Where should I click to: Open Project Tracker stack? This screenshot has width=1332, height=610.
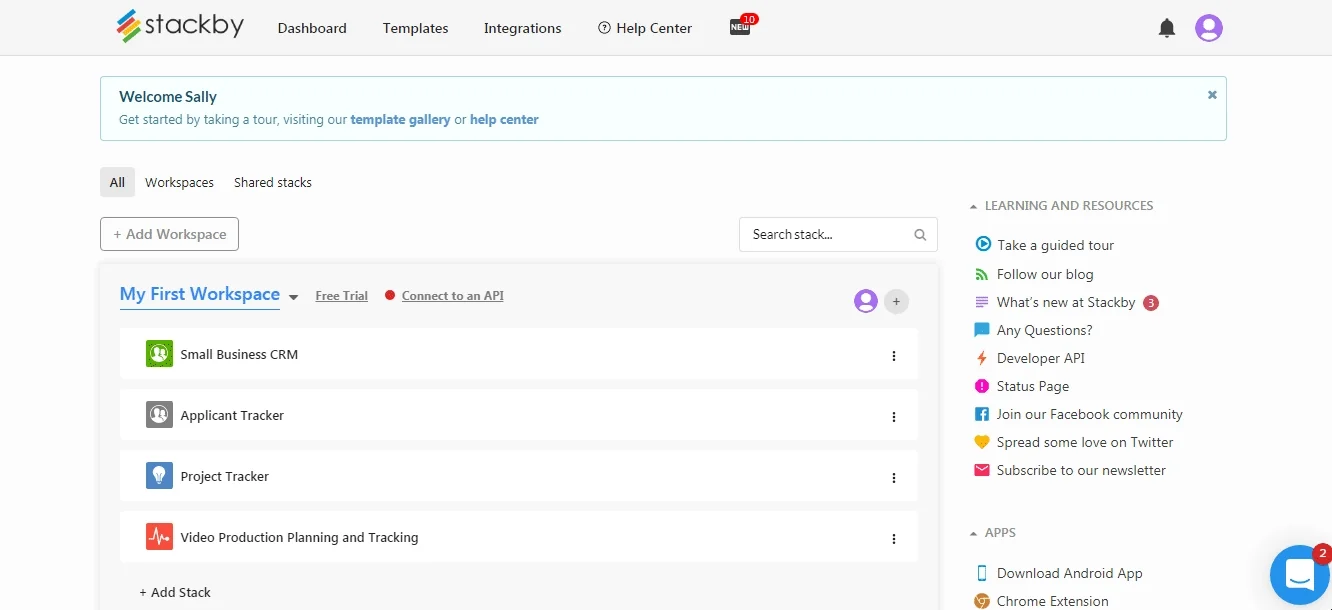click(224, 476)
